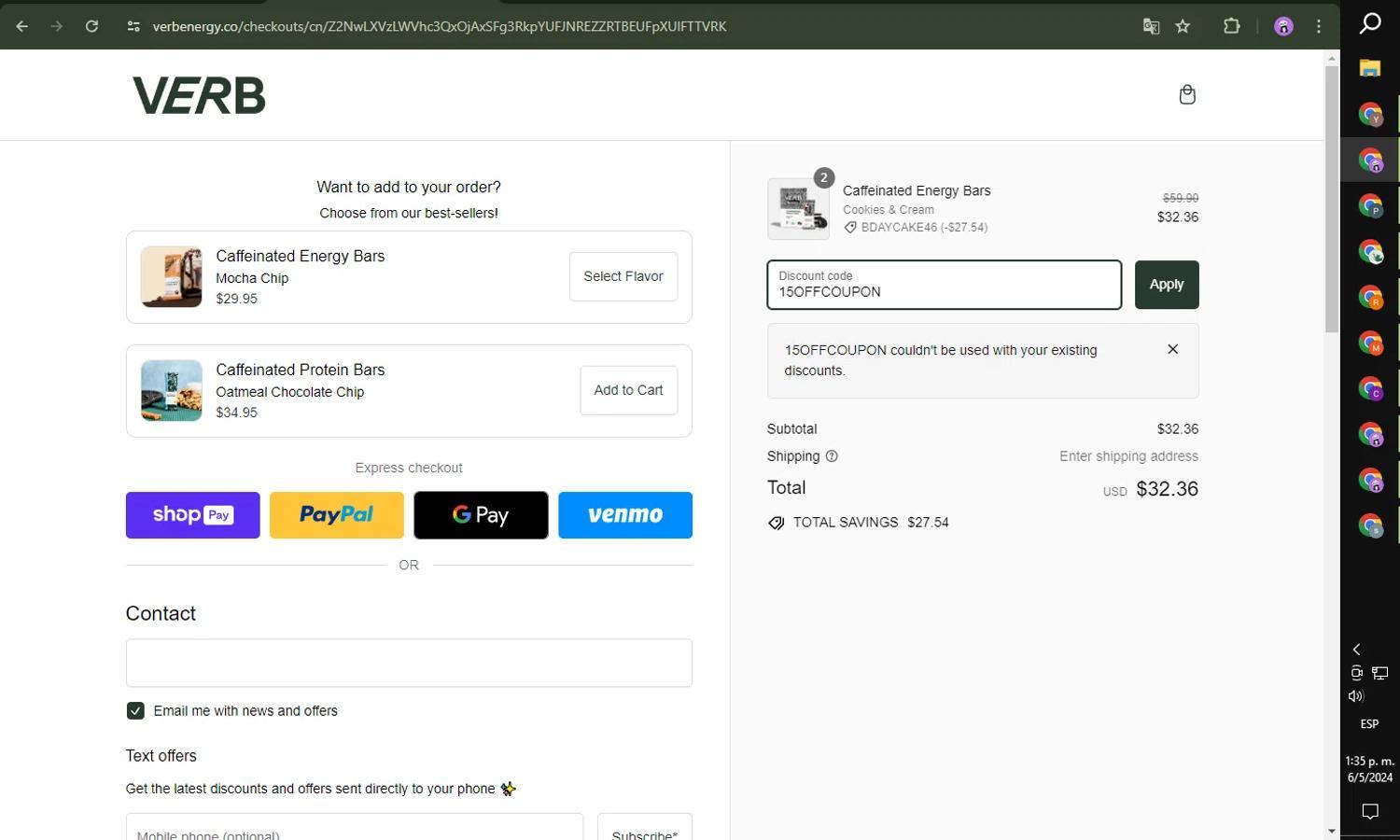Focus the Discount code input field
This screenshot has height=840, width=1400.
[945, 285]
